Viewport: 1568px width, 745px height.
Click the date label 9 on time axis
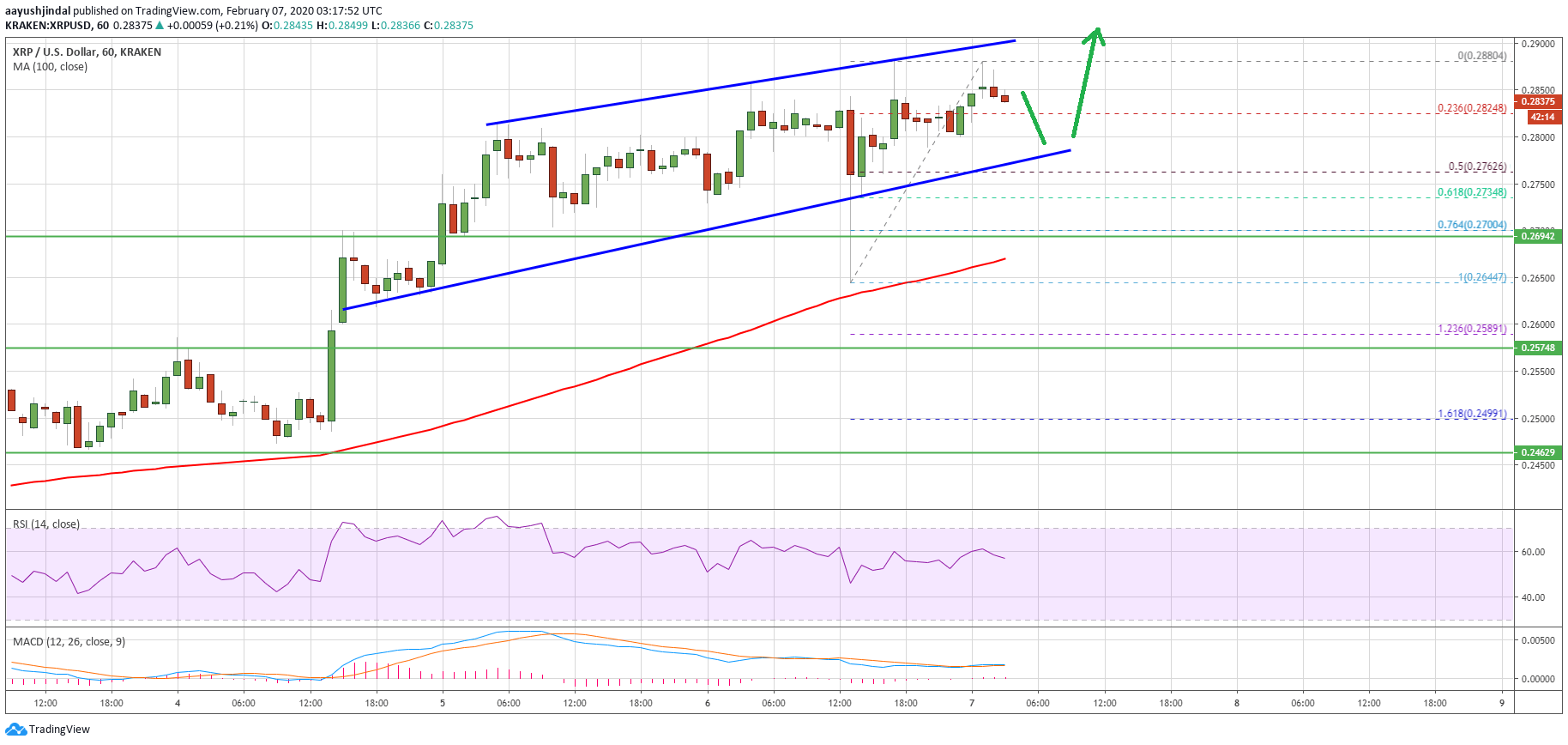(1502, 703)
